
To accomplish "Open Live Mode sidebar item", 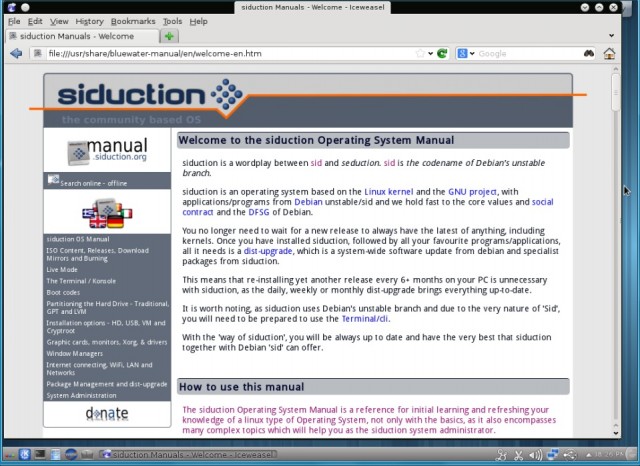I will point(62,270).
